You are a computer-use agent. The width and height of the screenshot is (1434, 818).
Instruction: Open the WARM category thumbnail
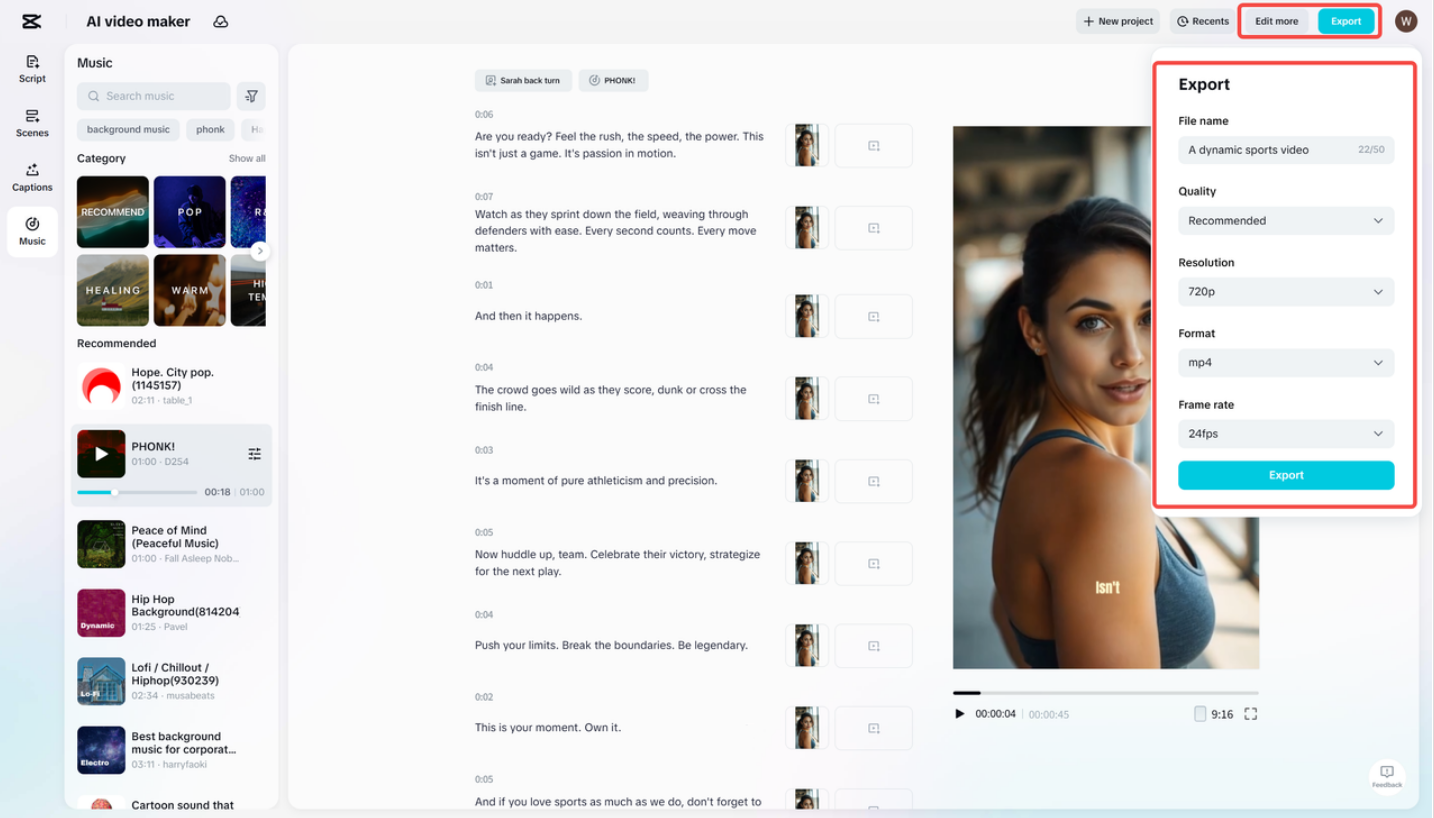(x=190, y=290)
